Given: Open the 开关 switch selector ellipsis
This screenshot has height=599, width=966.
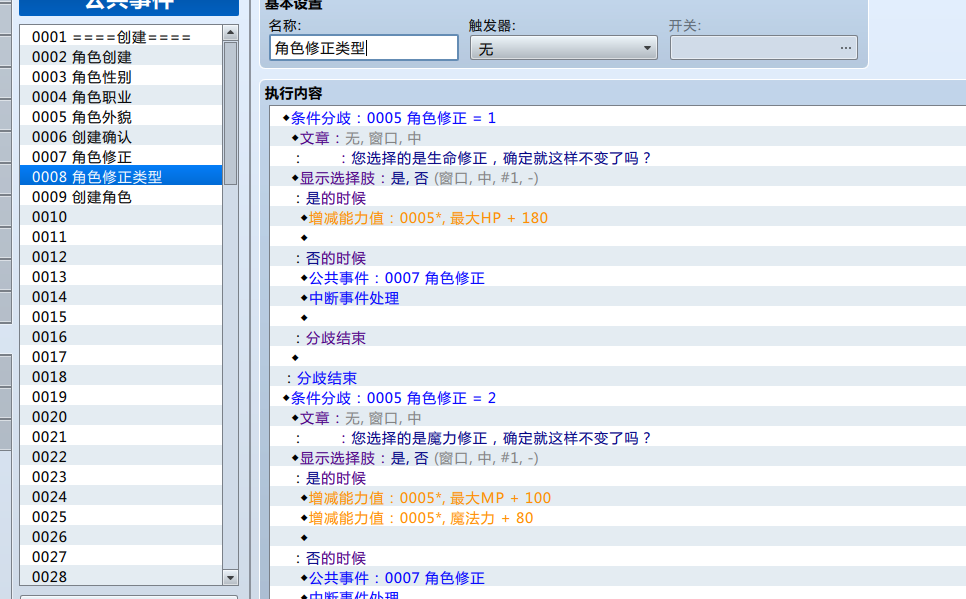Looking at the screenshot, I should [x=846, y=48].
